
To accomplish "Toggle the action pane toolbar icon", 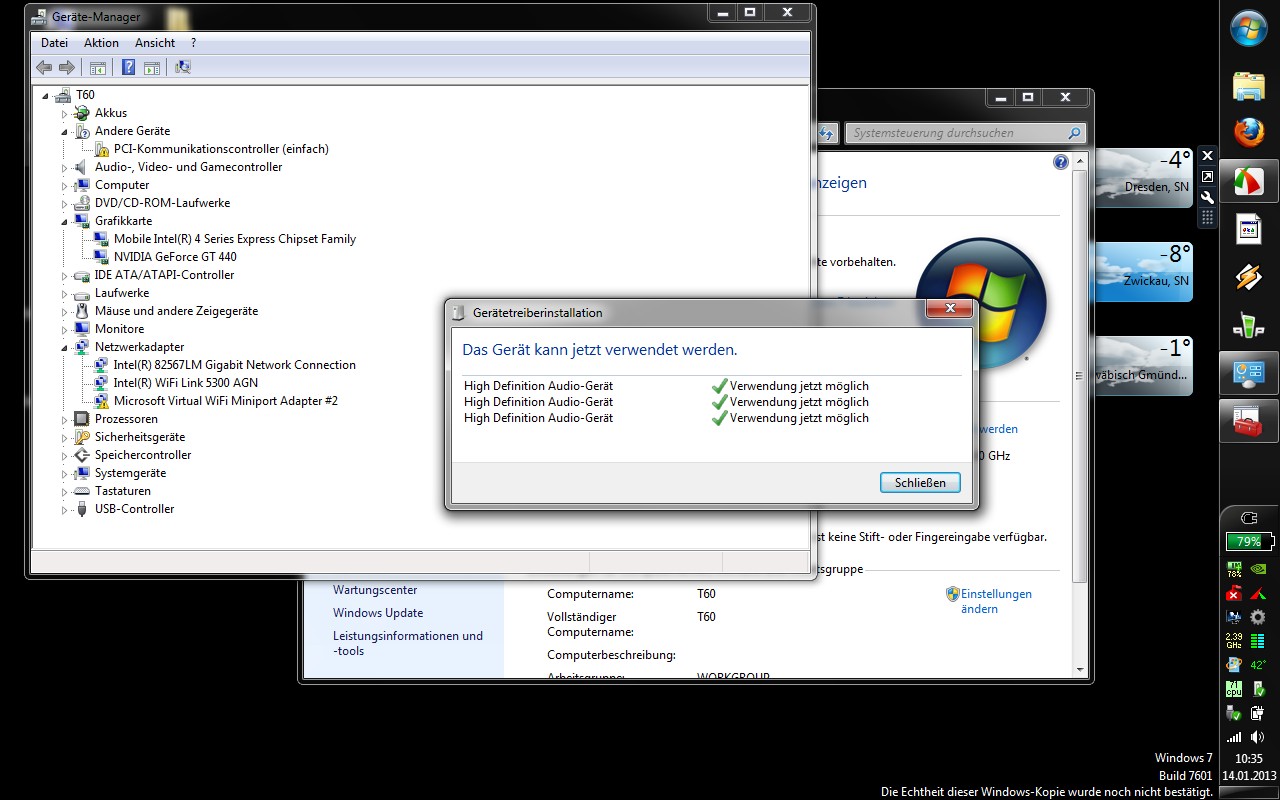I will click(152, 67).
